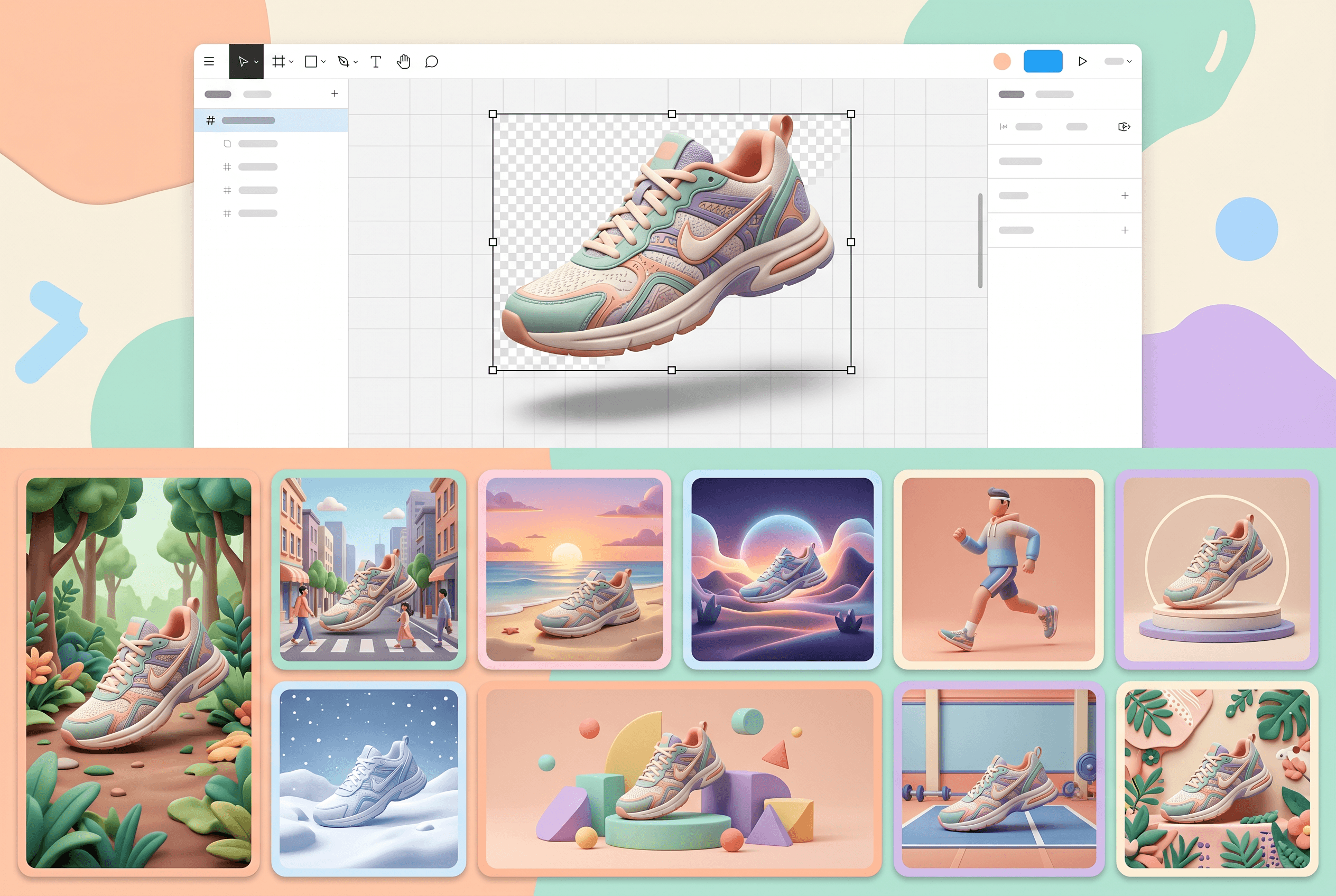Open the tropical leaves sneaker thumbnail
Viewport: 1336px width, 896px height.
tap(1217, 778)
